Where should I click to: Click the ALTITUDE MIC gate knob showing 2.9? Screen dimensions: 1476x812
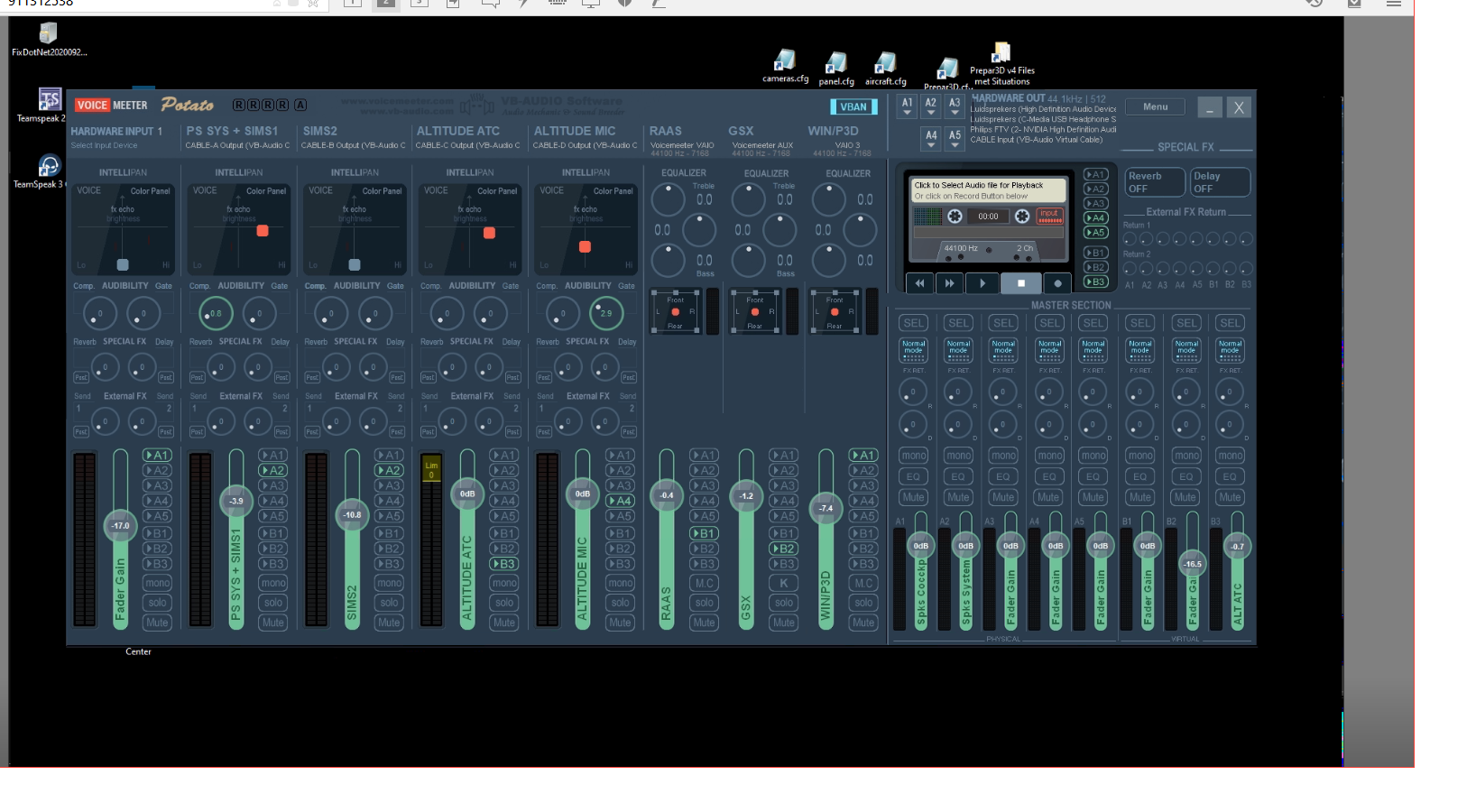pos(606,313)
